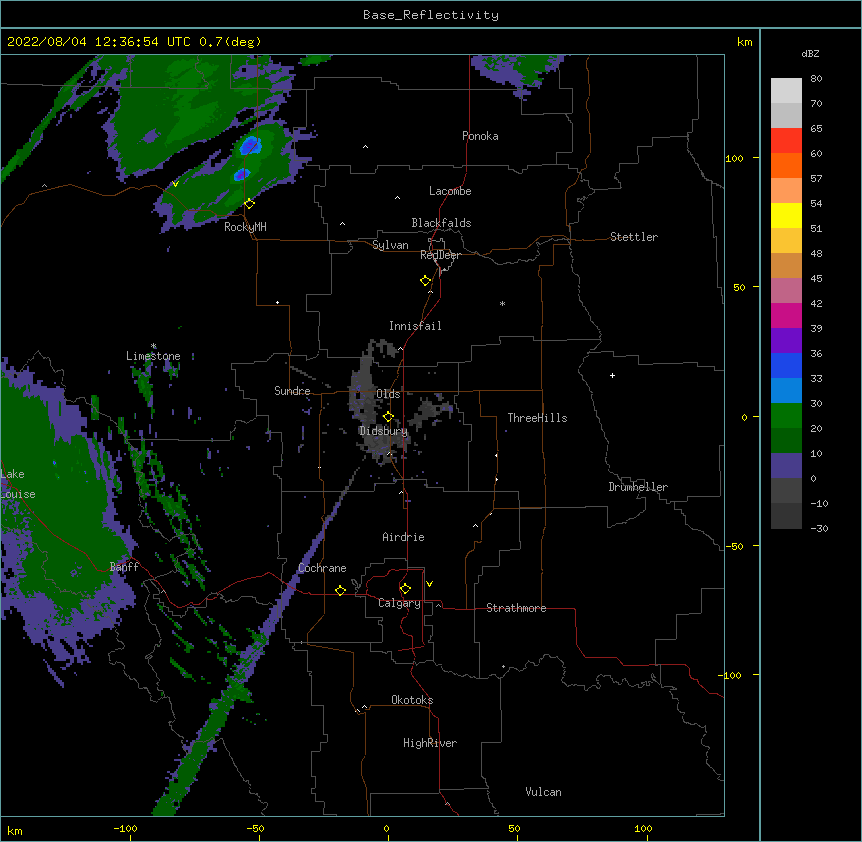This screenshot has height=842, width=862.
Task: Click the yellow diamond marker south of RedDeer
Action: [x=426, y=281]
